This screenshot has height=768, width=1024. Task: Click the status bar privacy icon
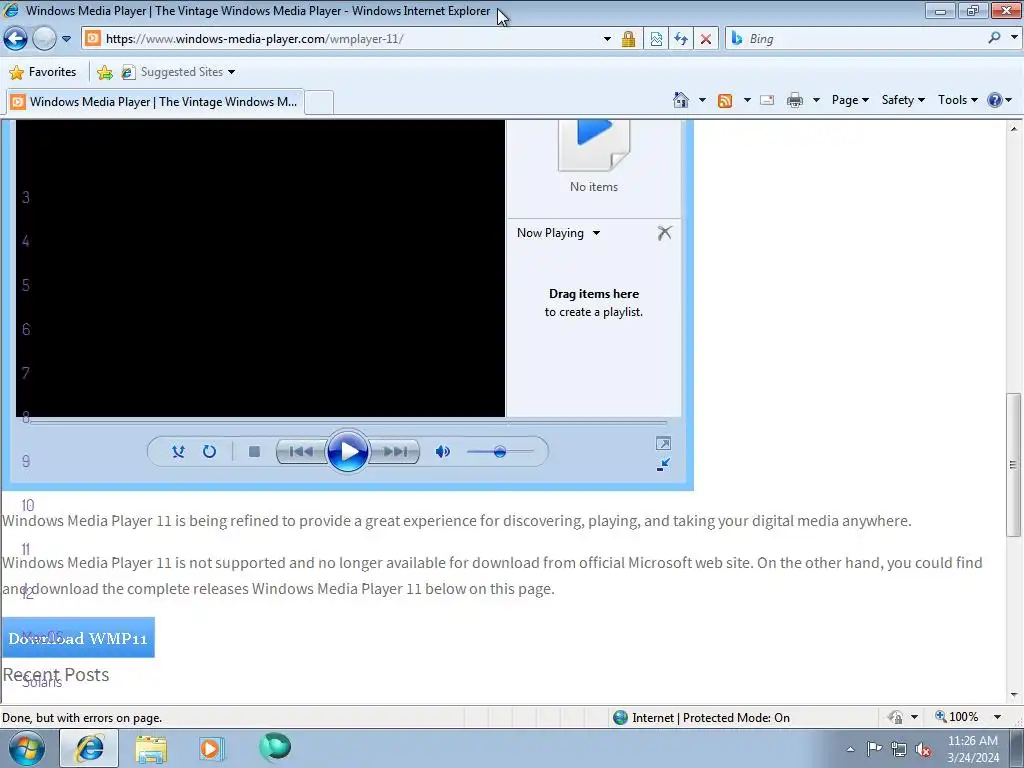[895, 718]
